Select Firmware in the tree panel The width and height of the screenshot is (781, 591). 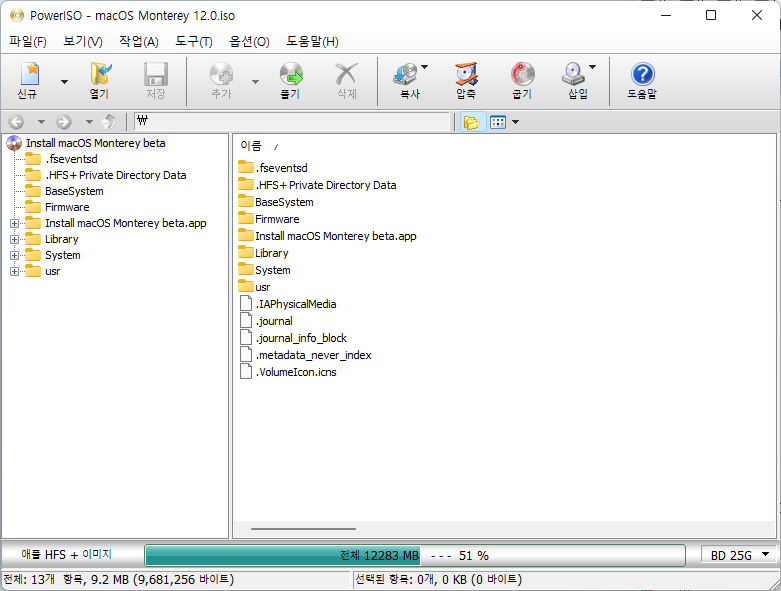coord(67,207)
